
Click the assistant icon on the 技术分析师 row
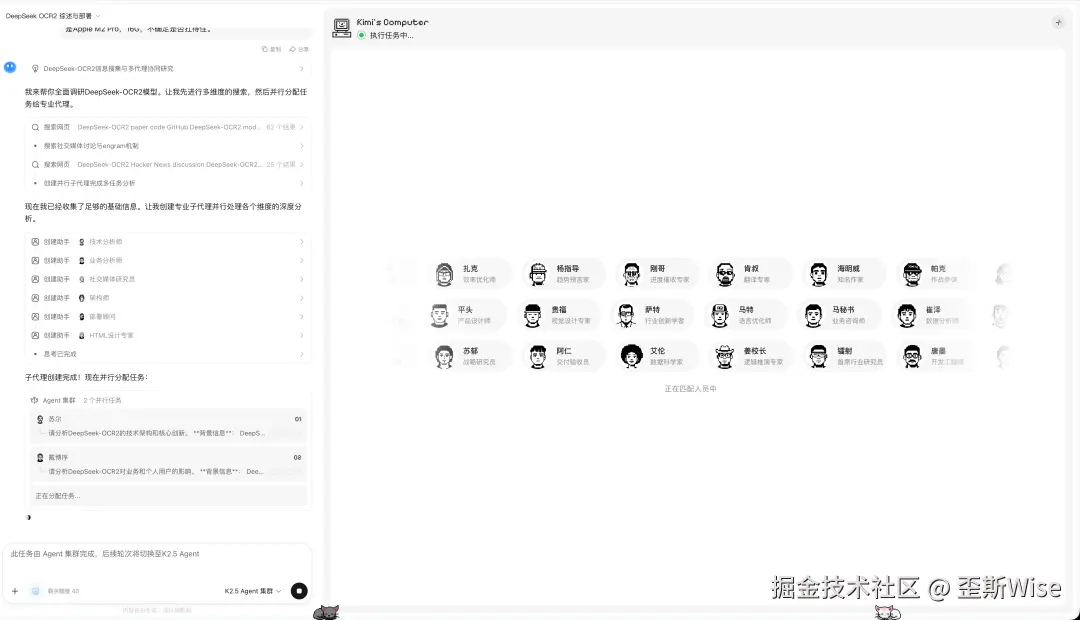pos(35,242)
